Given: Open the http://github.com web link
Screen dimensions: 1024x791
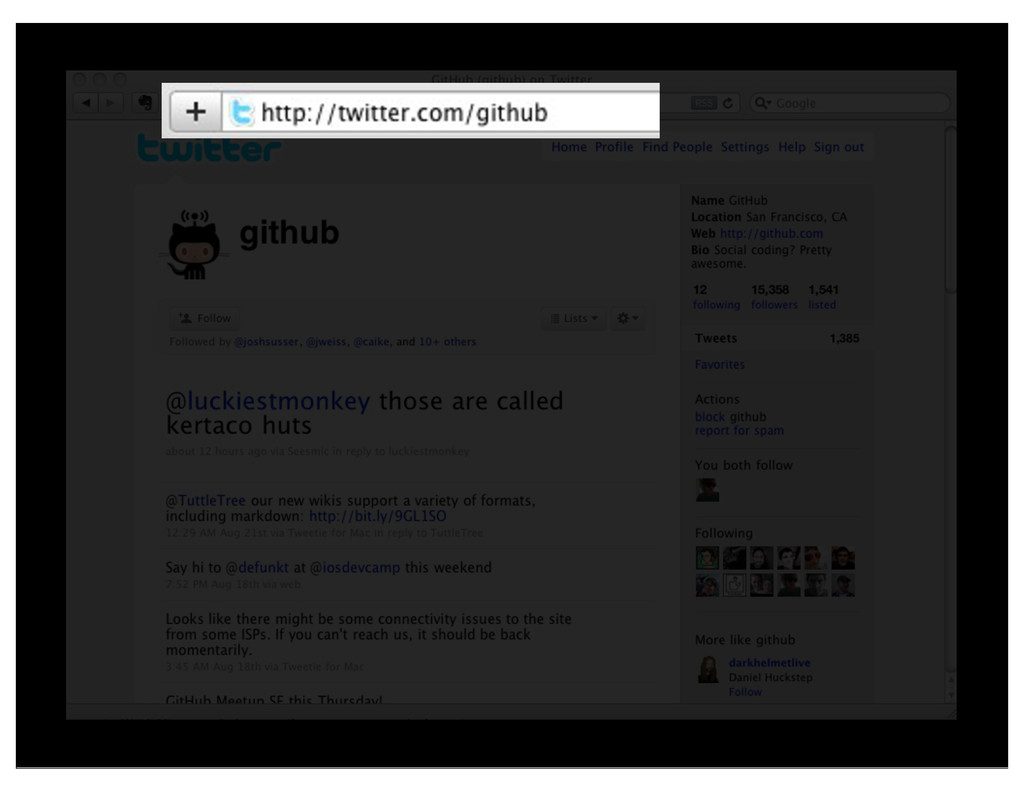Looking at the screenshot, I should point(771,234).
